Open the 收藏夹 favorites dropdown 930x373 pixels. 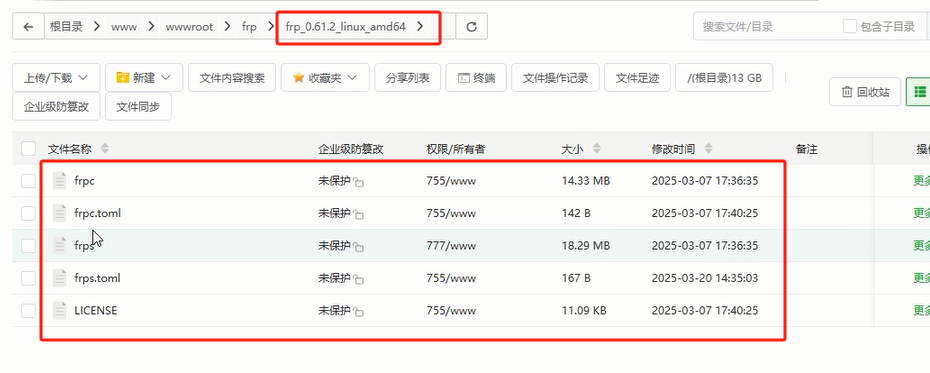(325, 78)
